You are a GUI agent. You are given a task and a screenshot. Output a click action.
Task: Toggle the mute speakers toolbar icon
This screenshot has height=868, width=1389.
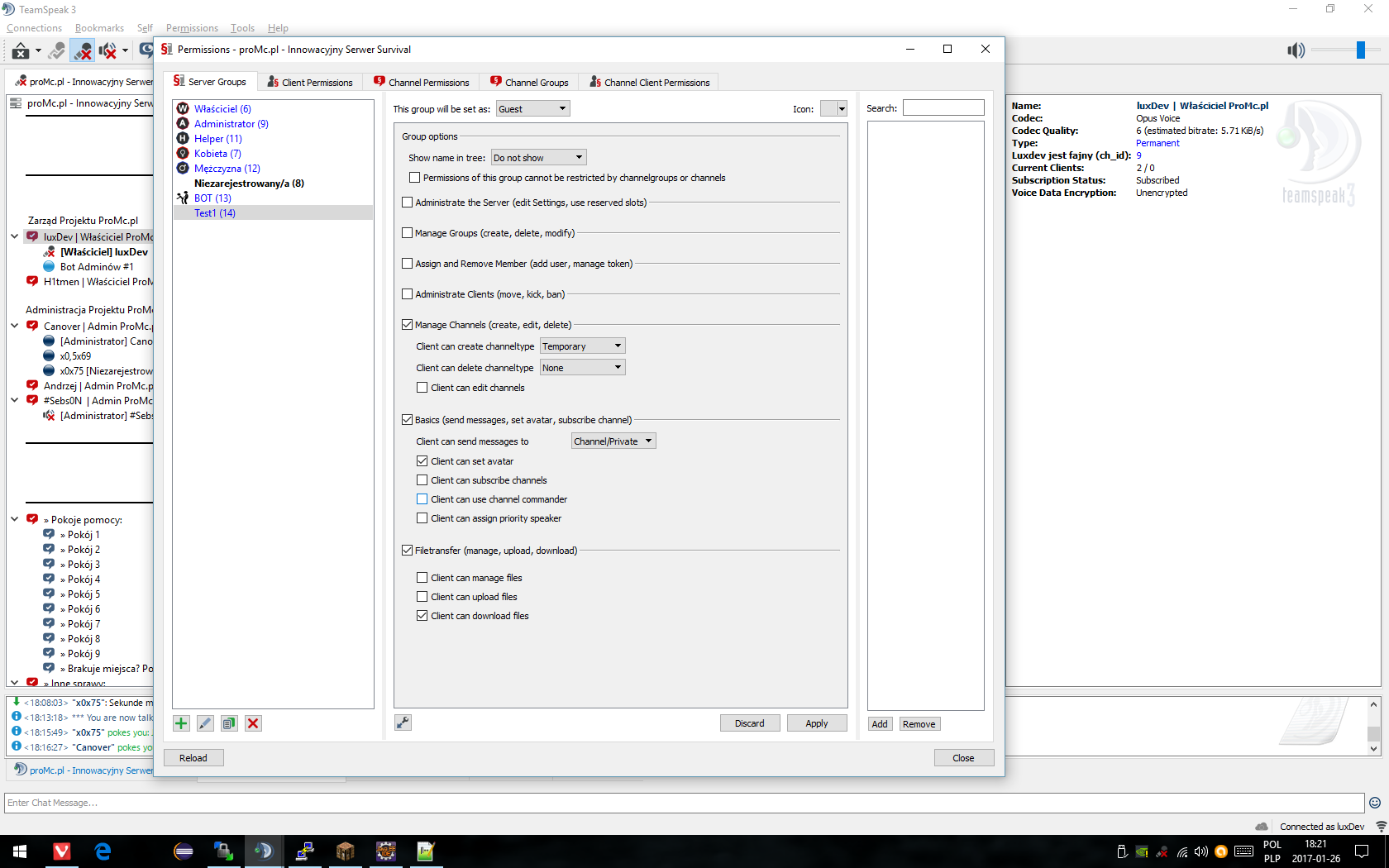coord(107,50)
